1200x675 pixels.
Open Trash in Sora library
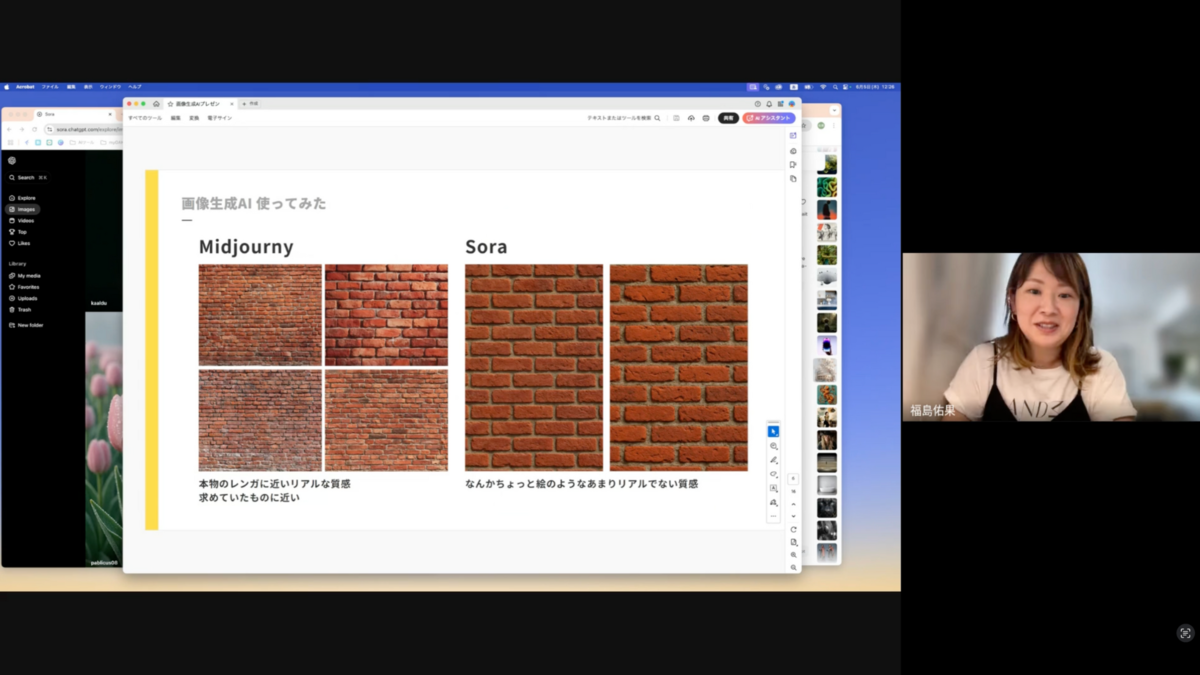coord(20,309)
